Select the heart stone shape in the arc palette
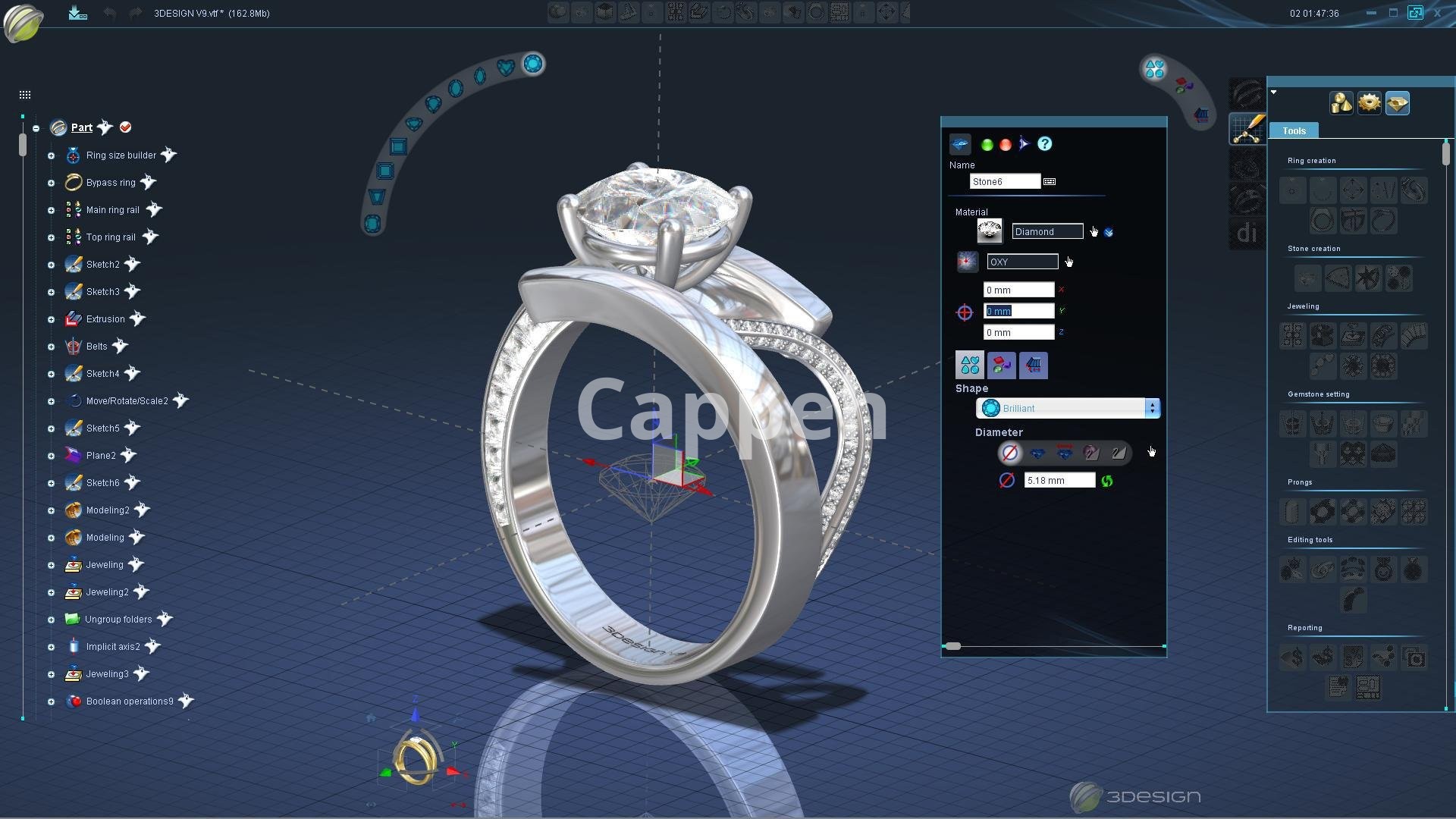The width and height of the screenshot is (1456, 819). (x=506, y=67)
